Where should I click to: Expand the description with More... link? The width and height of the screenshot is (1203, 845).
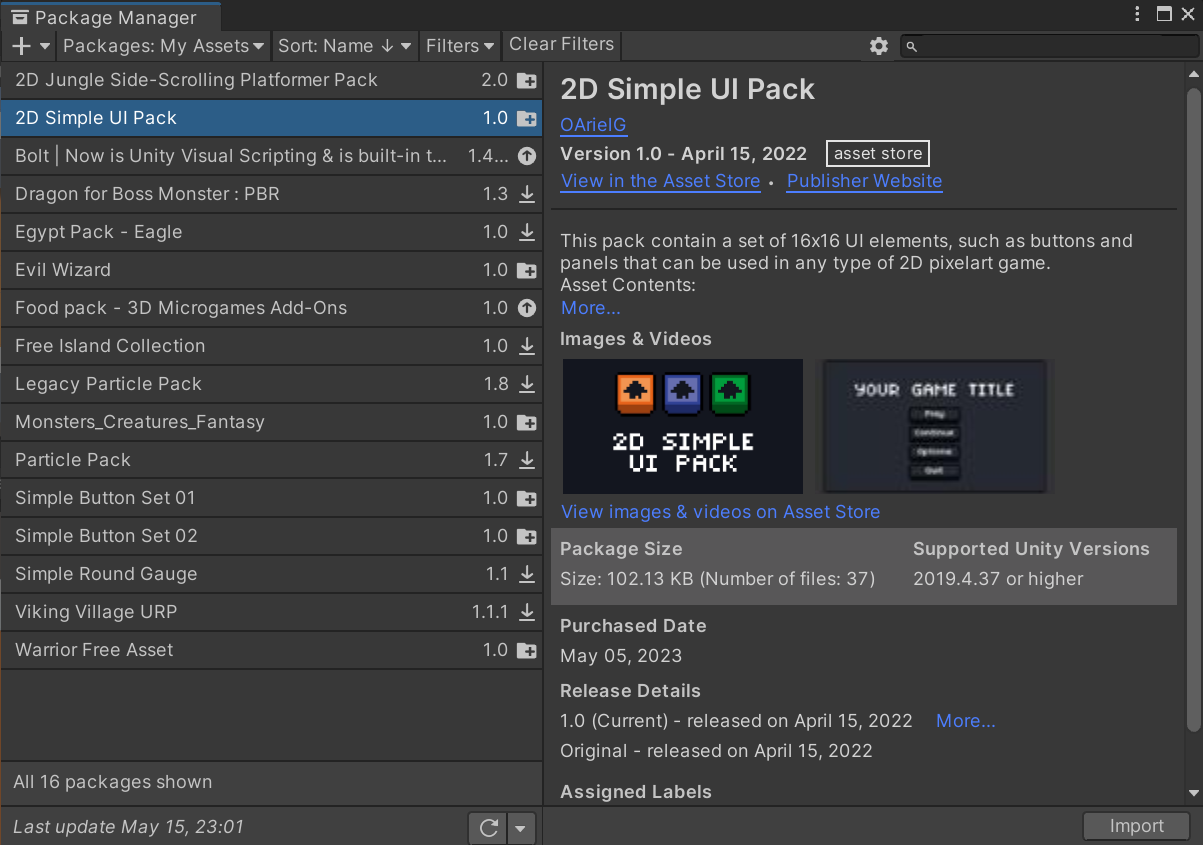591,308
